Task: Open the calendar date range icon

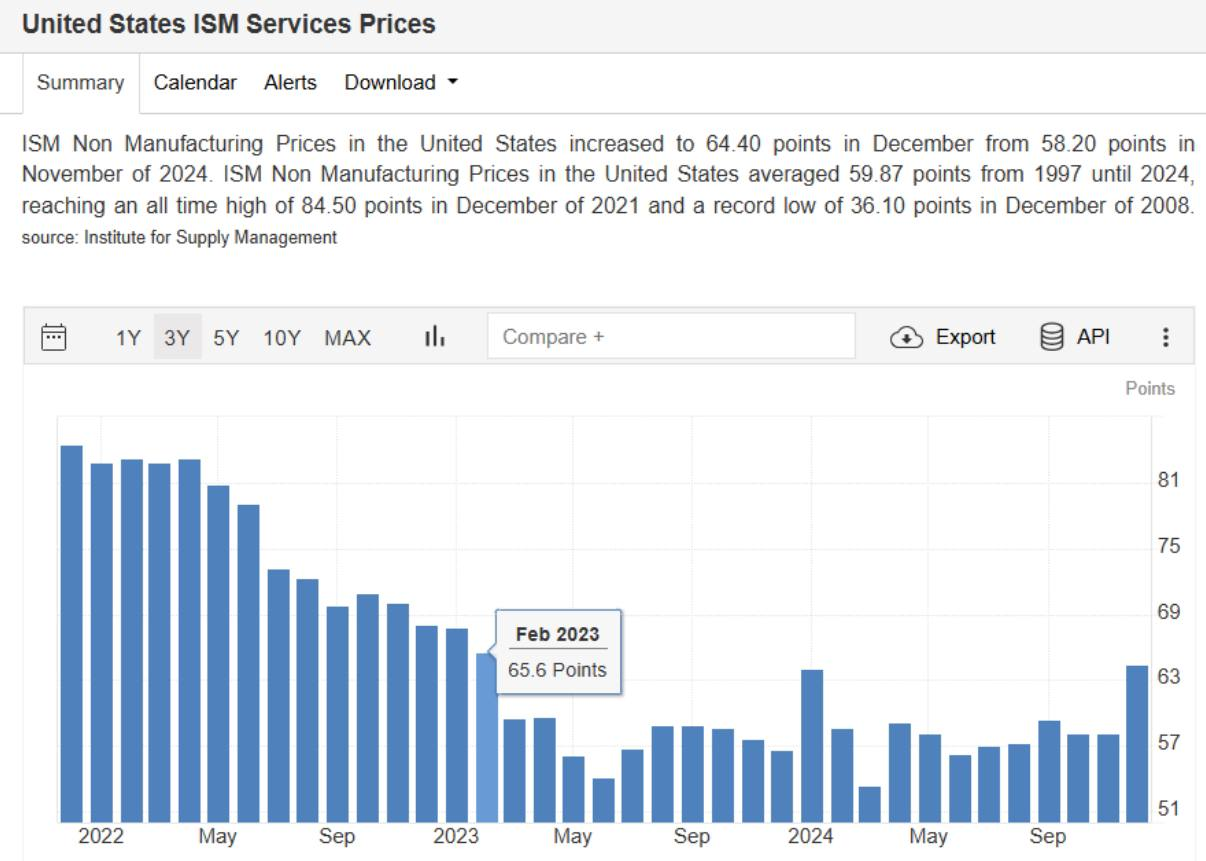Action: 53,337
